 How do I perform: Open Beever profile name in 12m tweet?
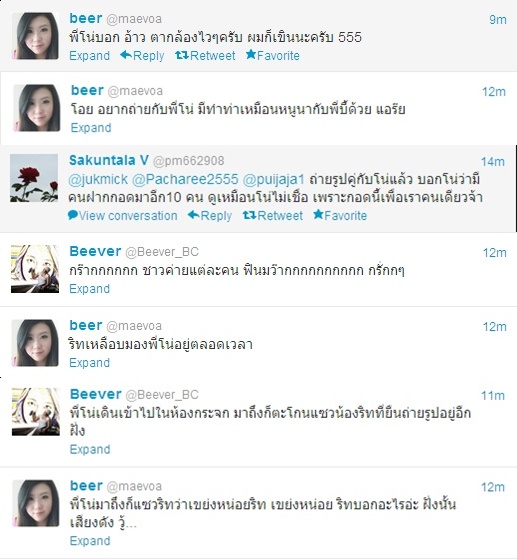(95, 251)
